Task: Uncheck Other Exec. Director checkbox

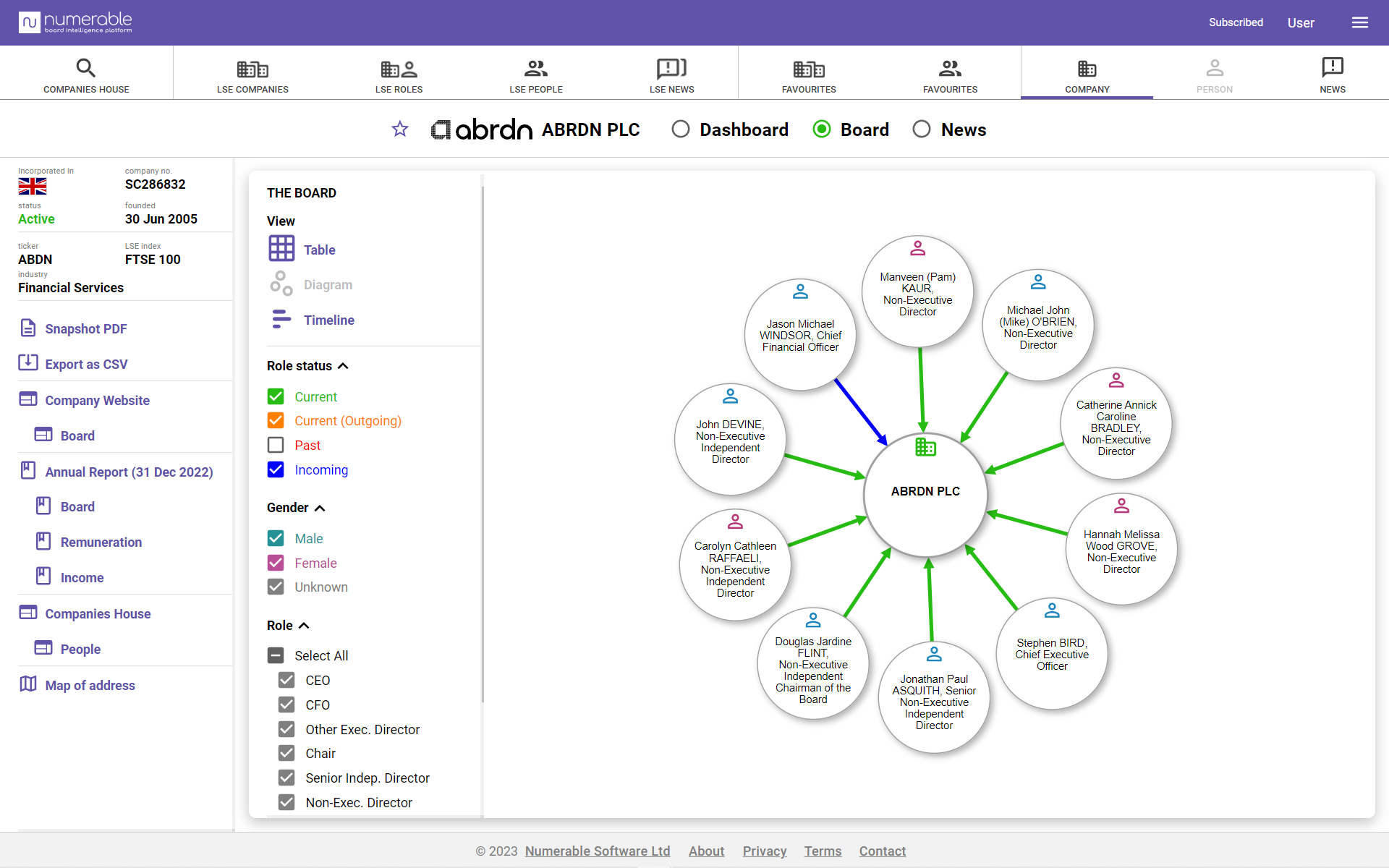Action: tap(286, 729)
